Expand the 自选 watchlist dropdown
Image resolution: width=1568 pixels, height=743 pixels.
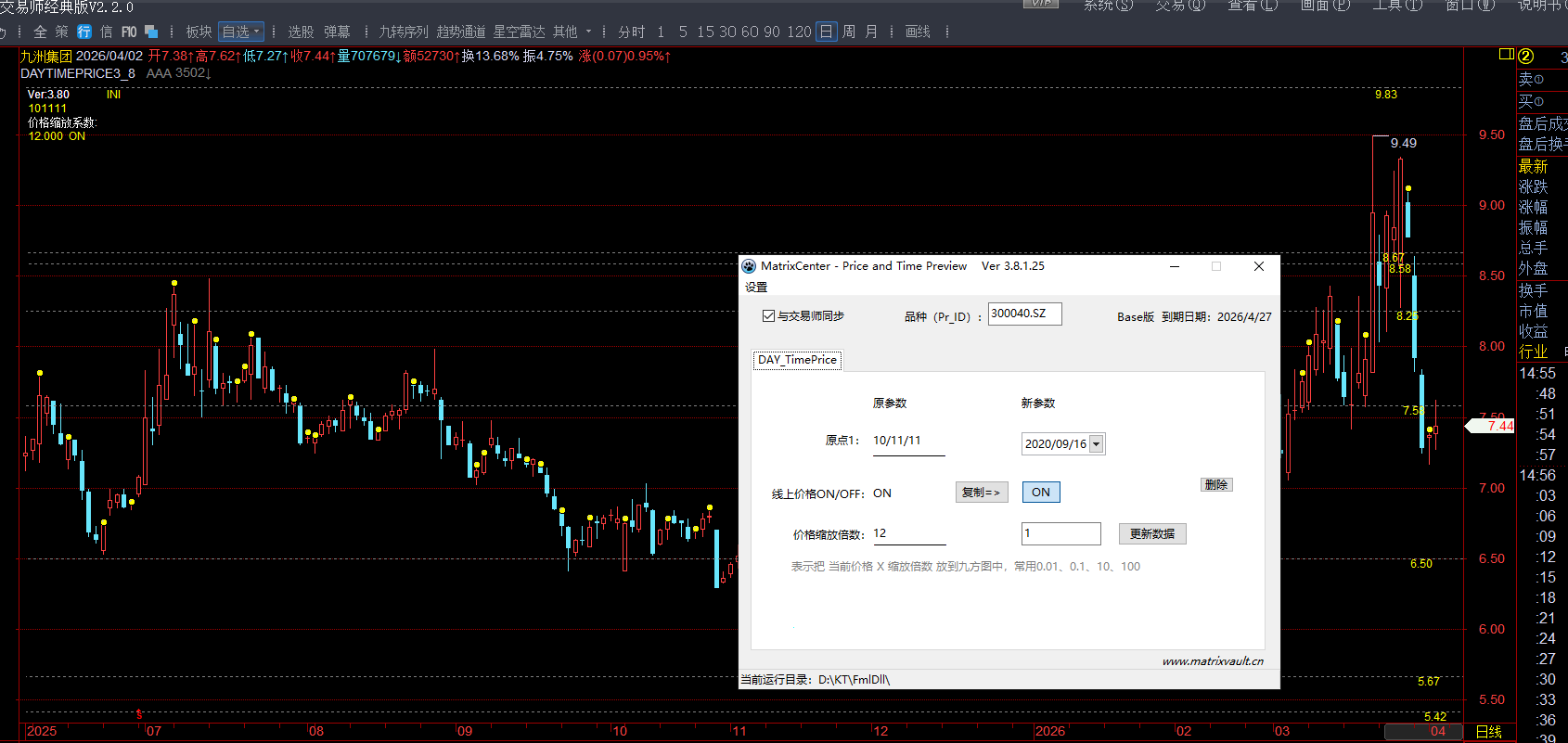(x=241, y=32)
